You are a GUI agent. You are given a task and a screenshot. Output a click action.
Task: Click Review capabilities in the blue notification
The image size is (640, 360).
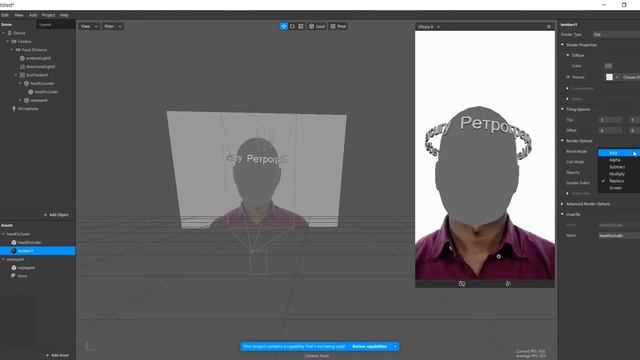(x=369, y=347)
